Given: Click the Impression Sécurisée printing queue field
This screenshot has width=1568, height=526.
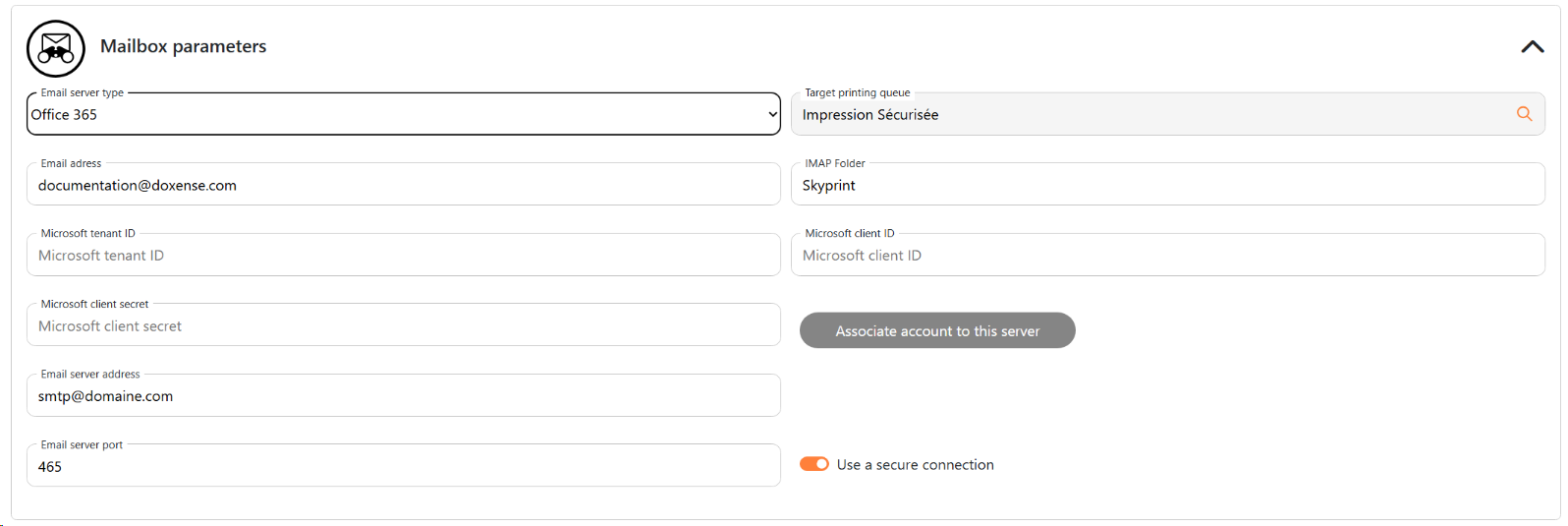Looking at the screenshot, I should point(1149,115).
